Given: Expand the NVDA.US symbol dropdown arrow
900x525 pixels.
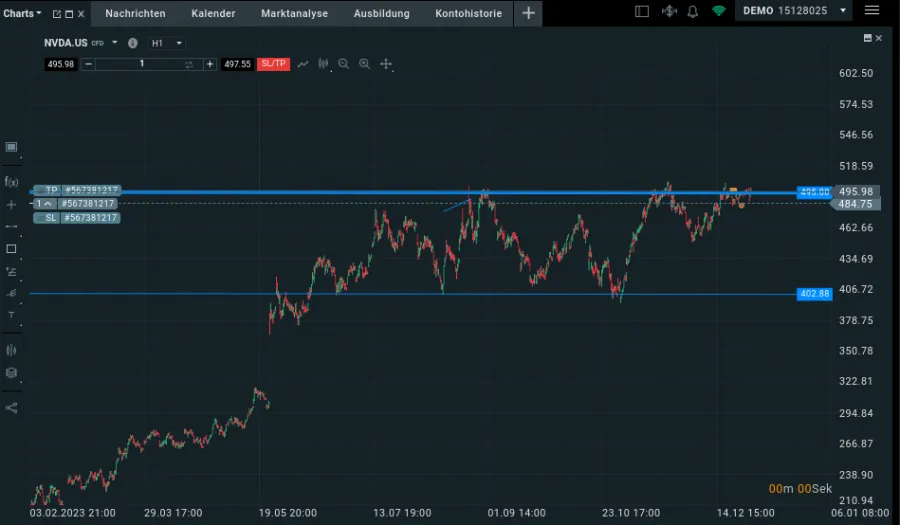Looking at the screenshot, I should 115,43.
